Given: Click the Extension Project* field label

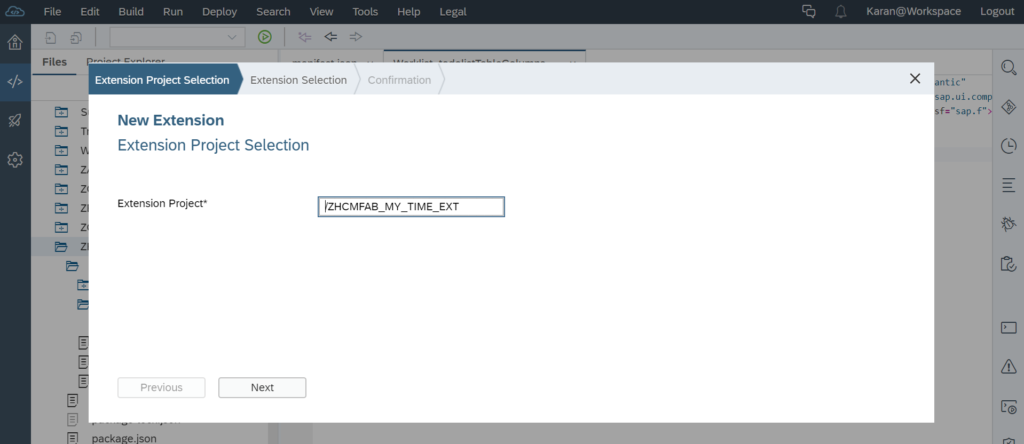Looking at the screenshot, I should click(162, 203).
